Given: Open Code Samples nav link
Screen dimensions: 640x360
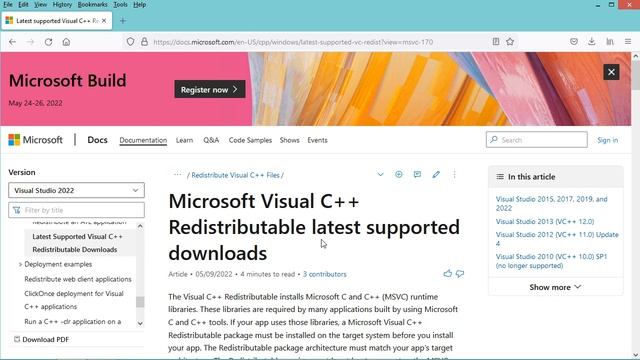Looking at the screenshot, I should coord(250,140).
